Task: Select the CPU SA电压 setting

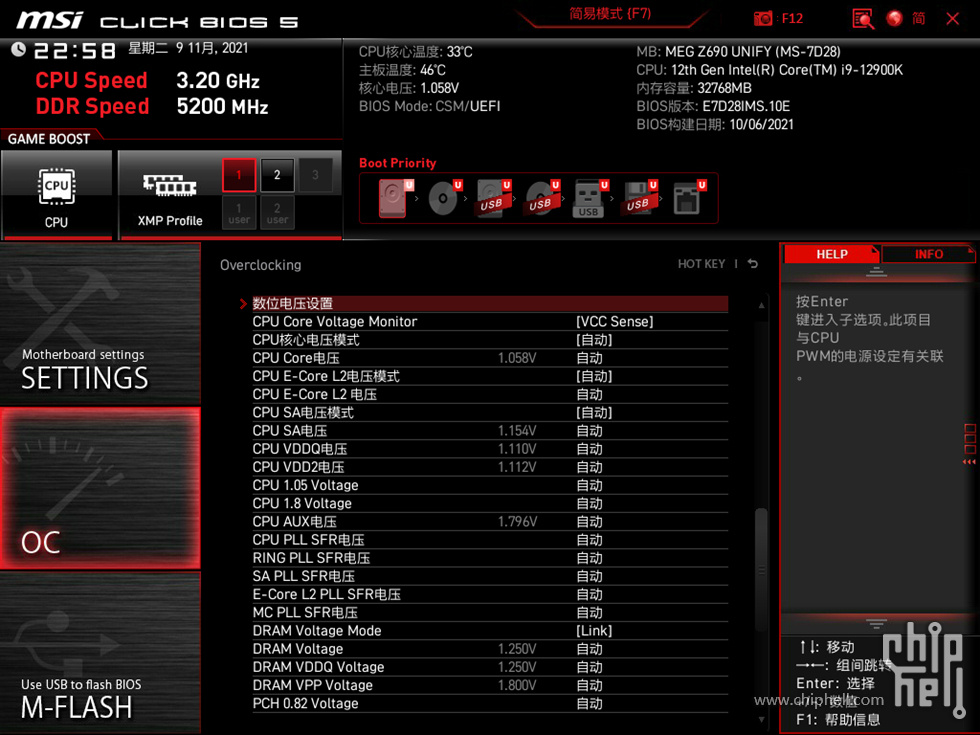Action: [x=490, y=430]
